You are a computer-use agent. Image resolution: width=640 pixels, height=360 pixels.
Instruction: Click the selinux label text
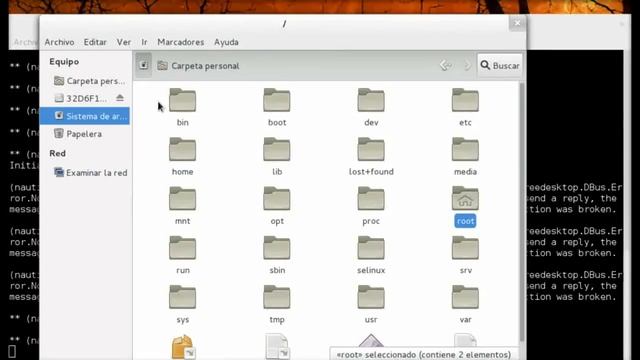pos(371,270)
